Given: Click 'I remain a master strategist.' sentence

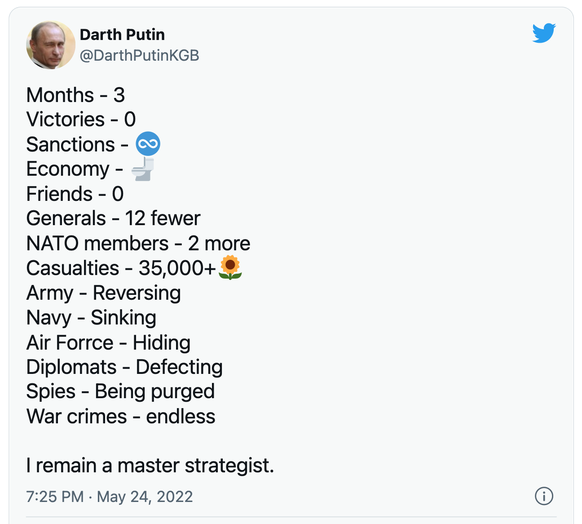Looking at the screenshot, I should coord(150,465).
